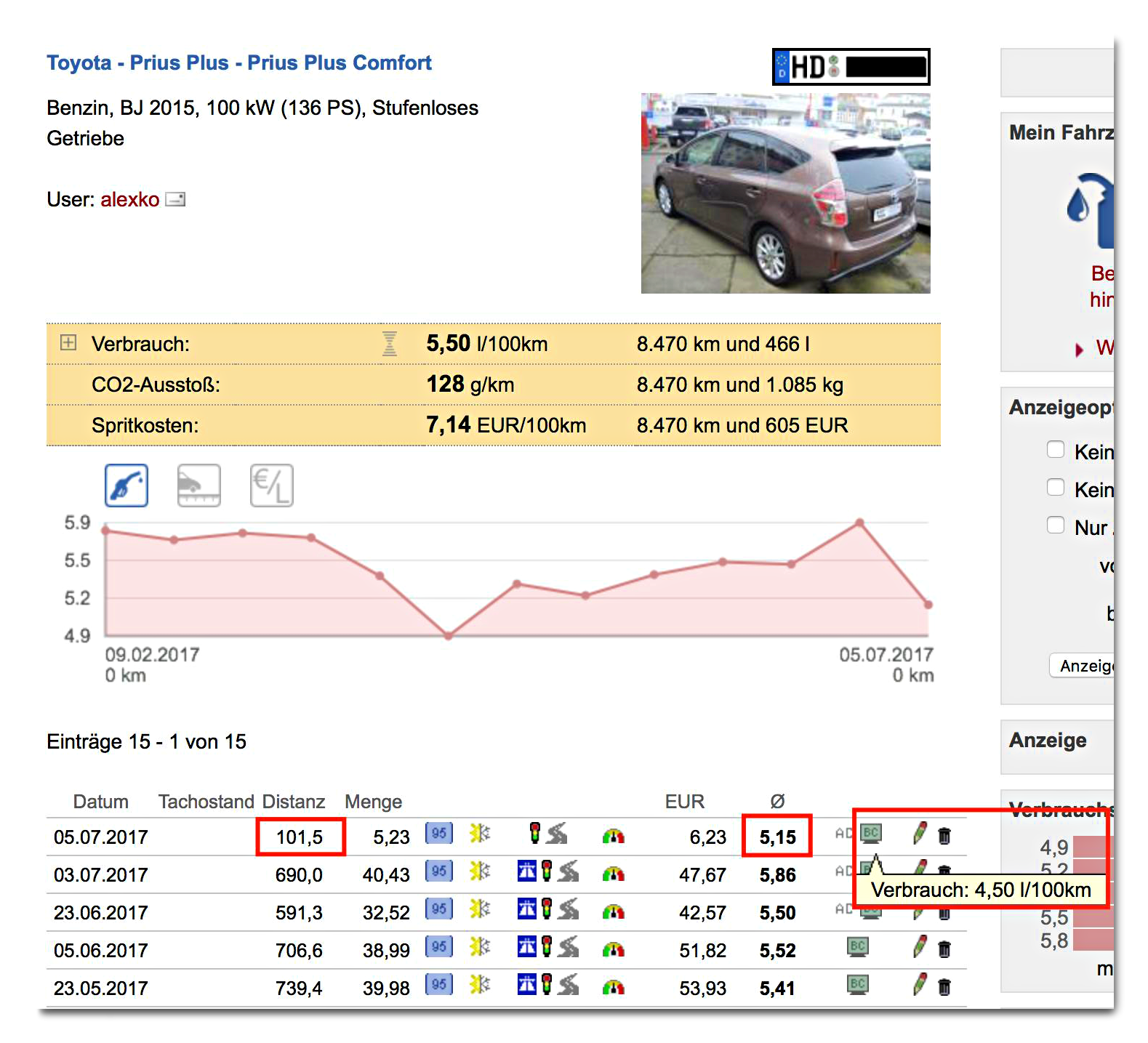Click the 'Einträge 15 - 1 von 15' text

pos(147,741)
